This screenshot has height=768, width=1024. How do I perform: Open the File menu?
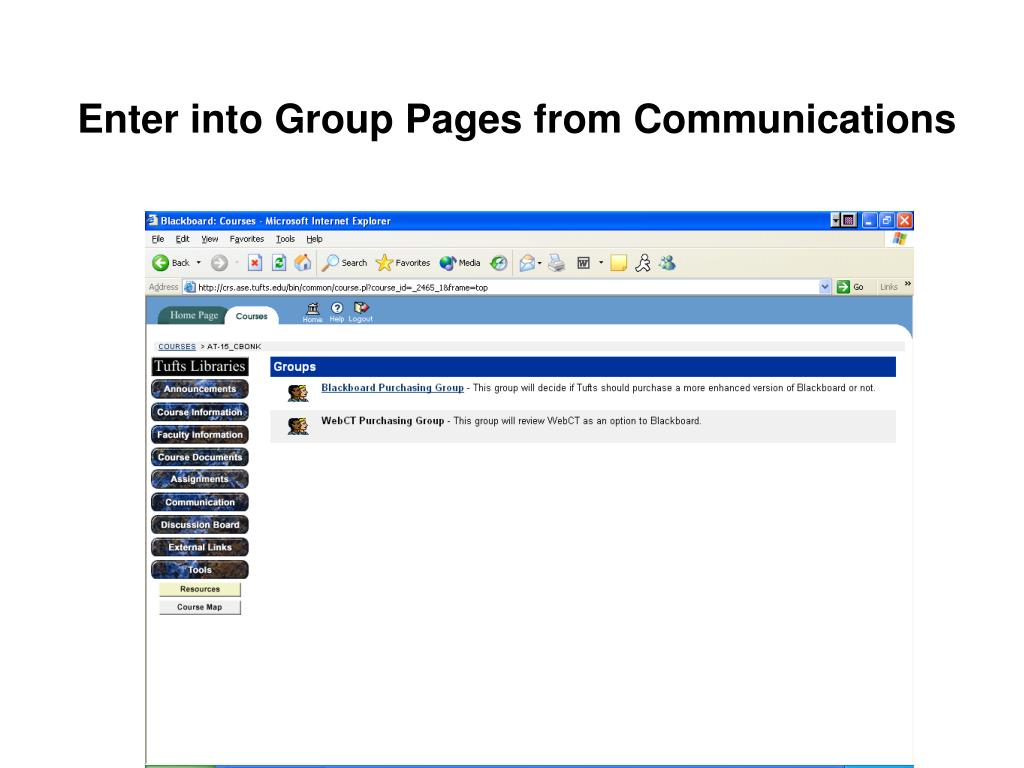click(158, 239)
